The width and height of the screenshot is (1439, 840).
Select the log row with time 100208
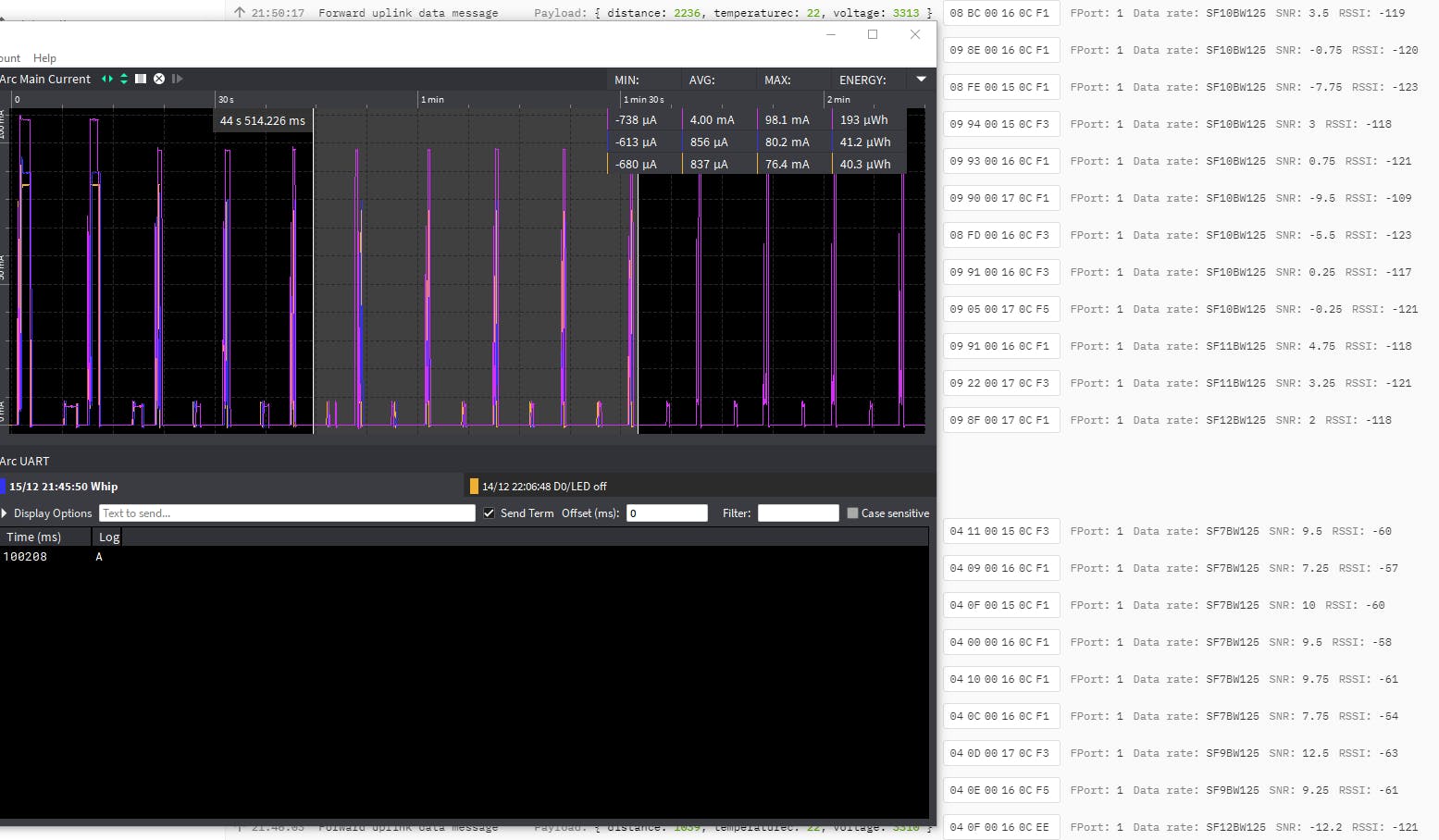click(x=463, y=557)
